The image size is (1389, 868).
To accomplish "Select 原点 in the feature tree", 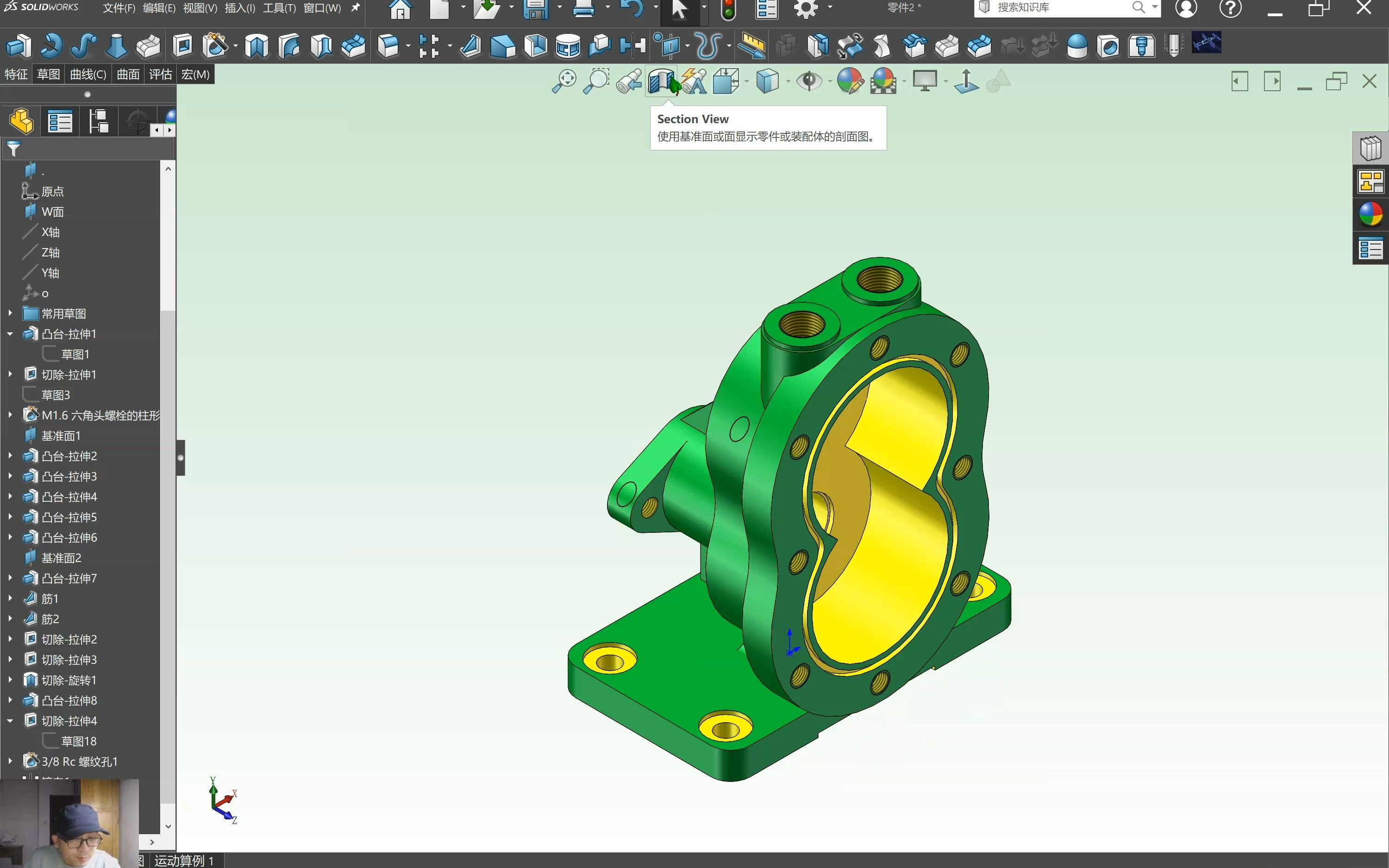I will (52, 191).
